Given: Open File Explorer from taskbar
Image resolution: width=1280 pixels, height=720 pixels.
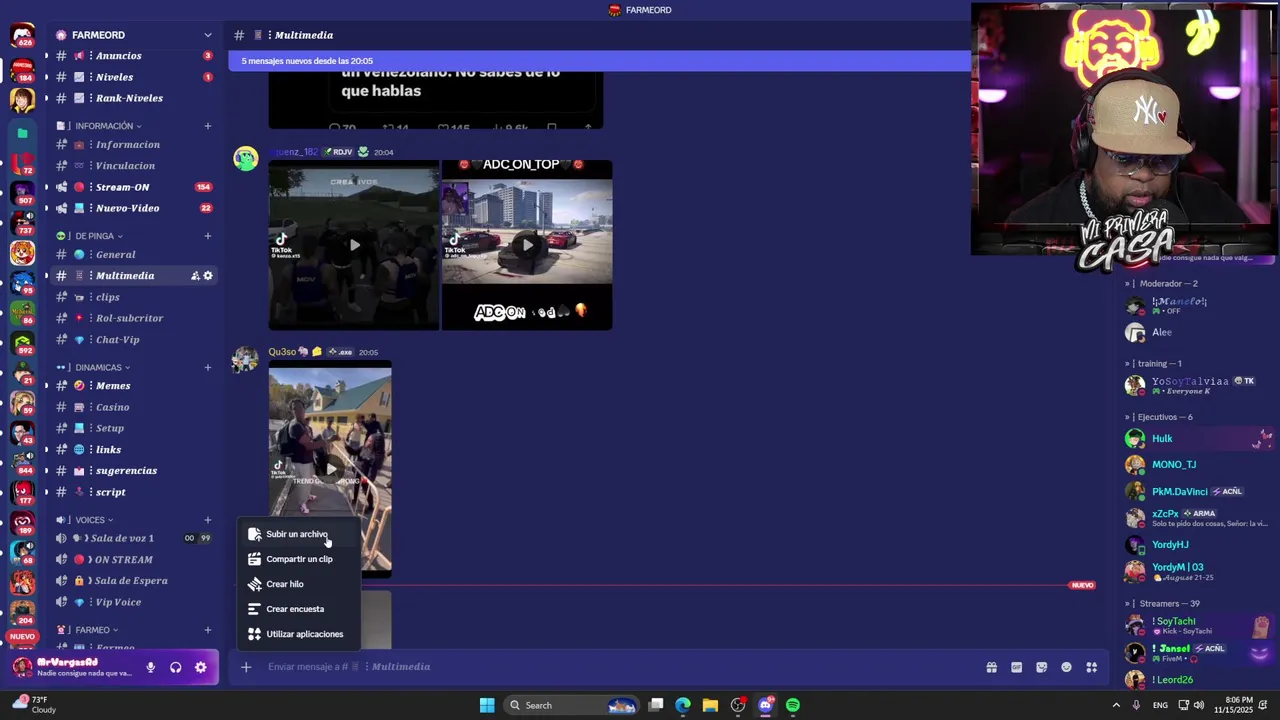Looking at the screenshot, I should click(710, 705).
